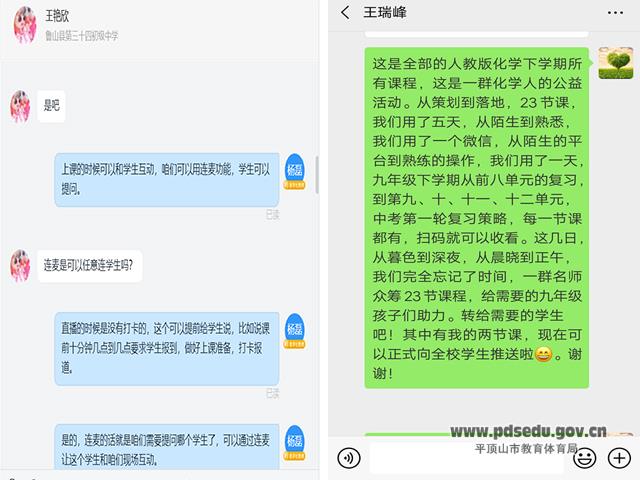Image resolution: width=640 pixels, height=480 pixels.
Task: Click the chat title 王瑞峰
Action: [384, 12]
